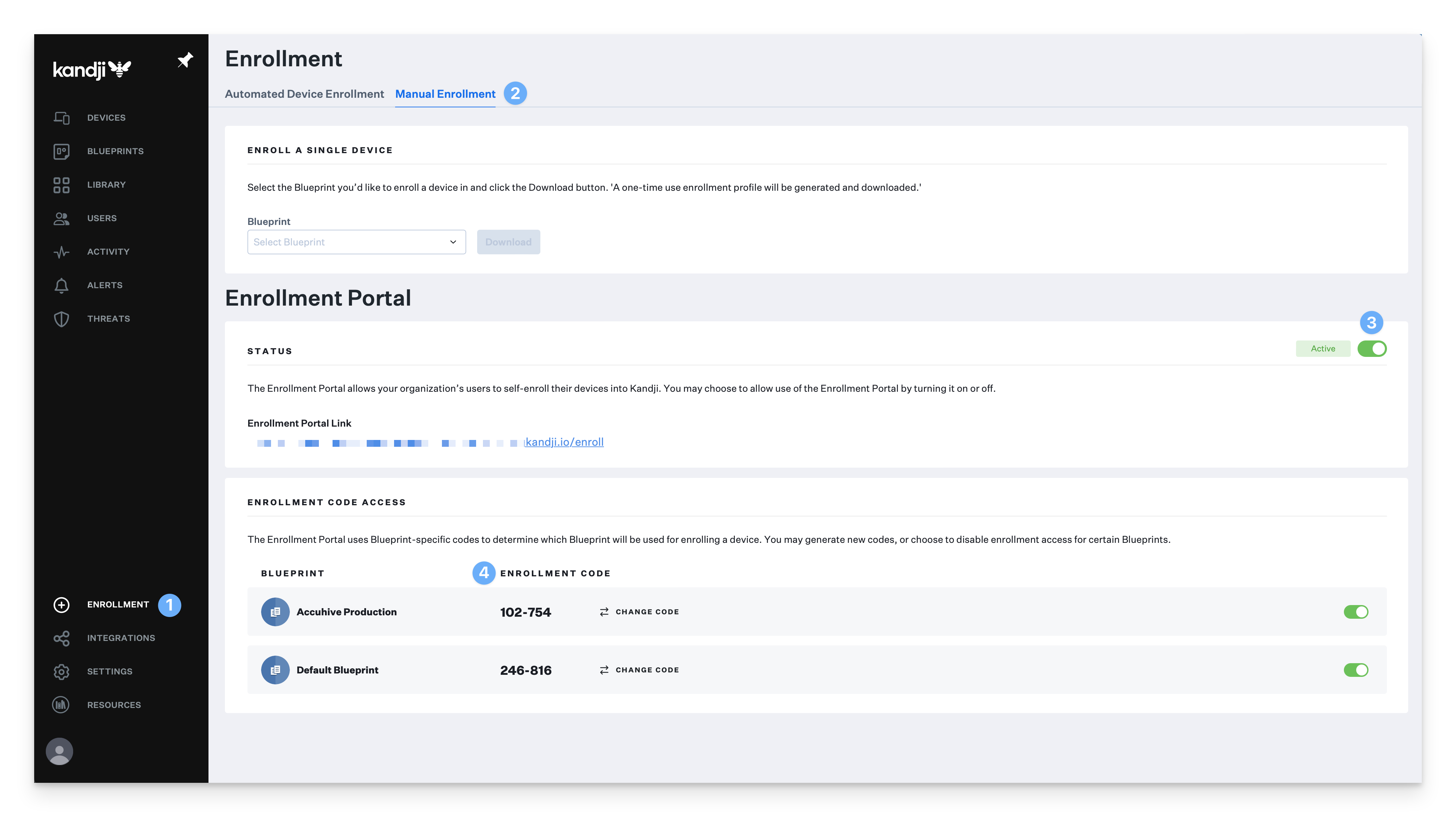Image resolution: width=1456 pixels, height=817 pixels.
Task: Open Threats shield icon
Action: coord(62,319)
